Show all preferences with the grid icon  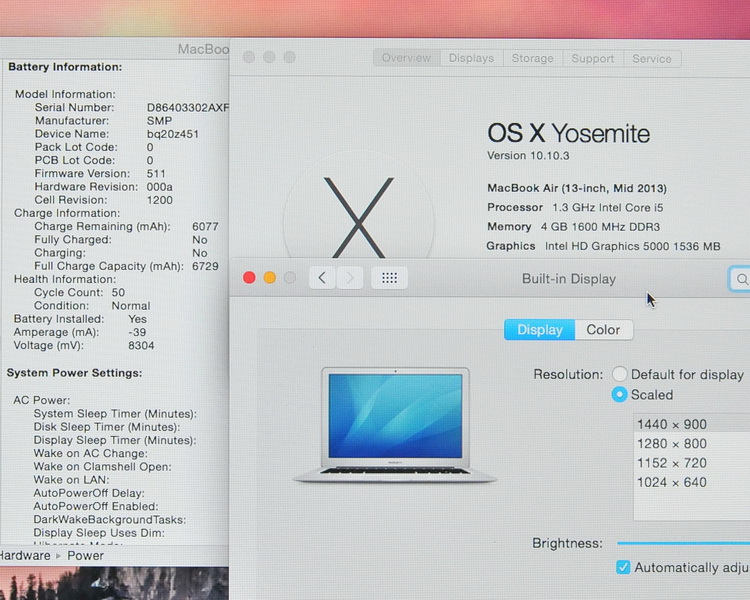(389, 278)
